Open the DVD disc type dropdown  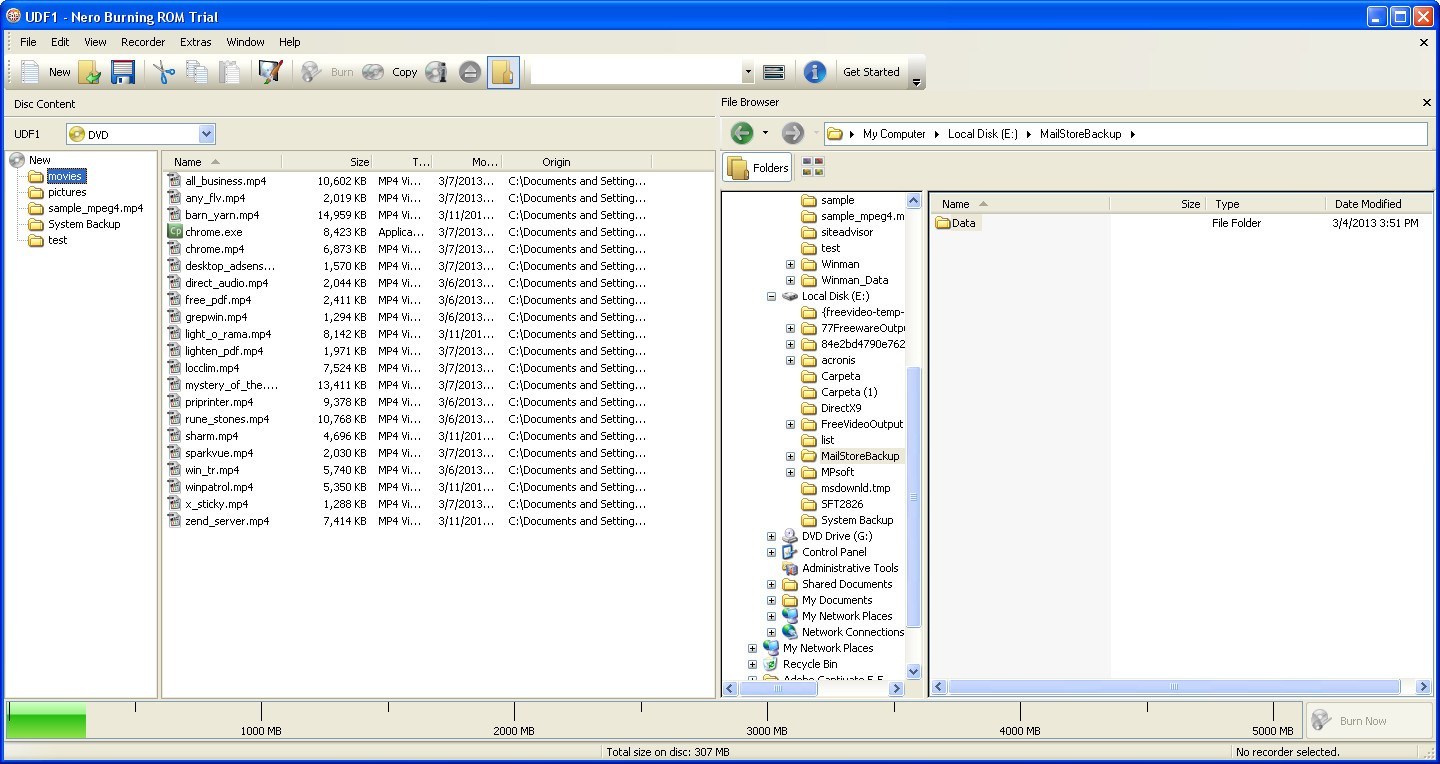click(206, 133)
